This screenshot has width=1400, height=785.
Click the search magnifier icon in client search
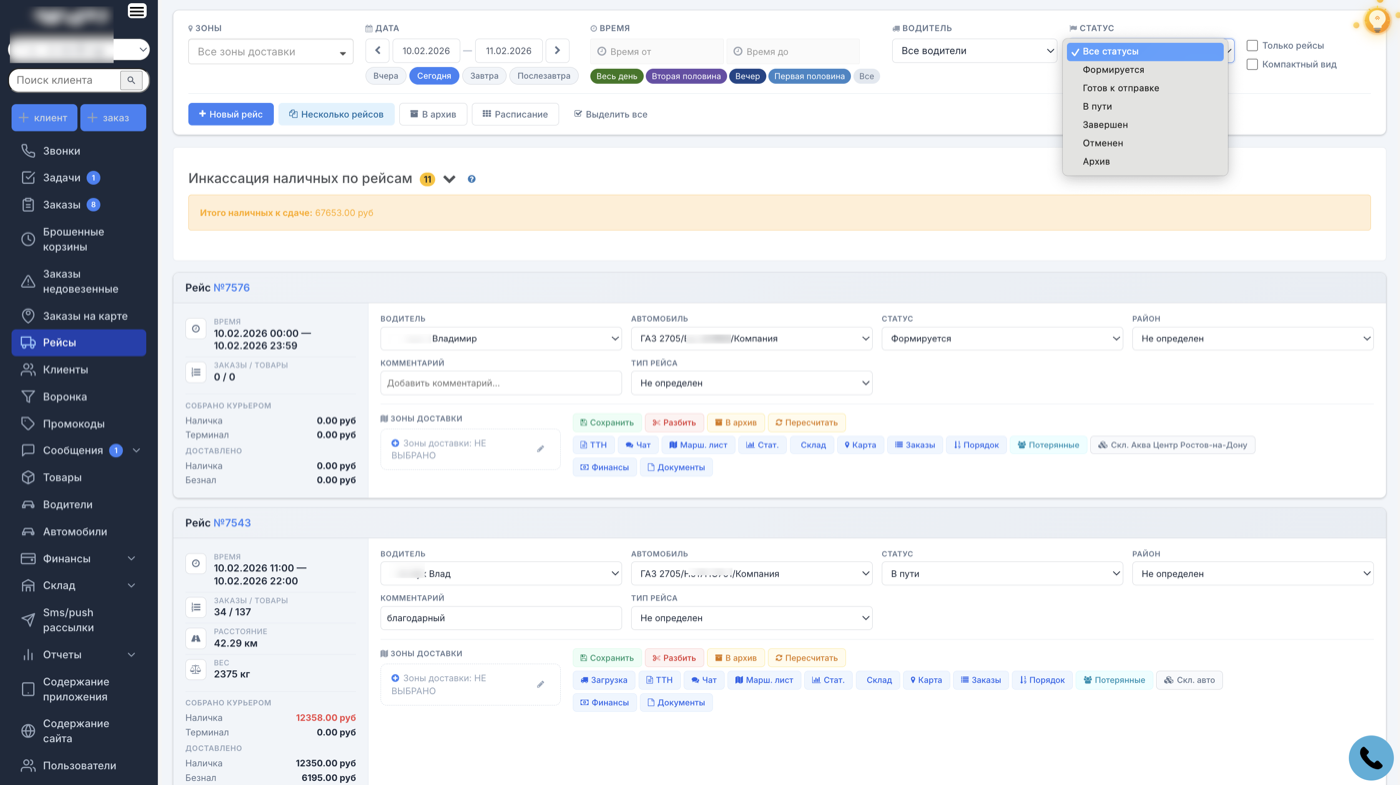click(x=131, y=80)
